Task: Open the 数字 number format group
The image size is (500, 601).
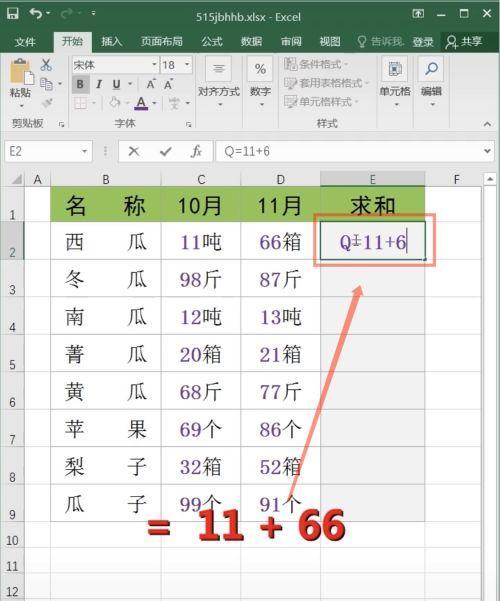Action: (x=260, y=81)
